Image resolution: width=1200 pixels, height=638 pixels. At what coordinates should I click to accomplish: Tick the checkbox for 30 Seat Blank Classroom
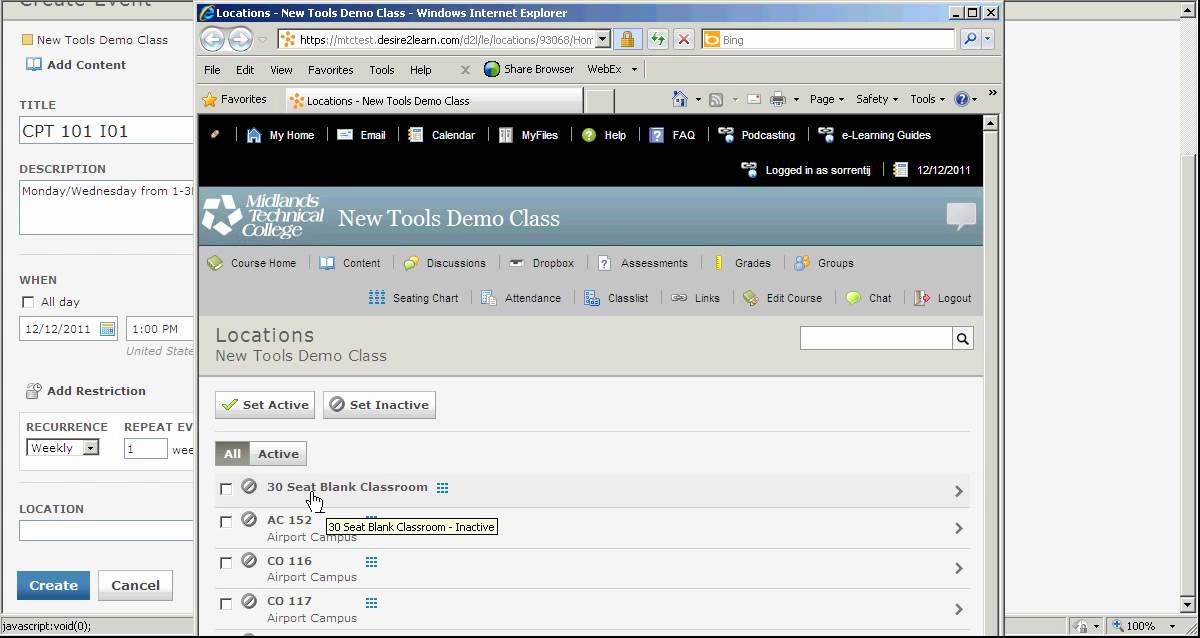226,489
